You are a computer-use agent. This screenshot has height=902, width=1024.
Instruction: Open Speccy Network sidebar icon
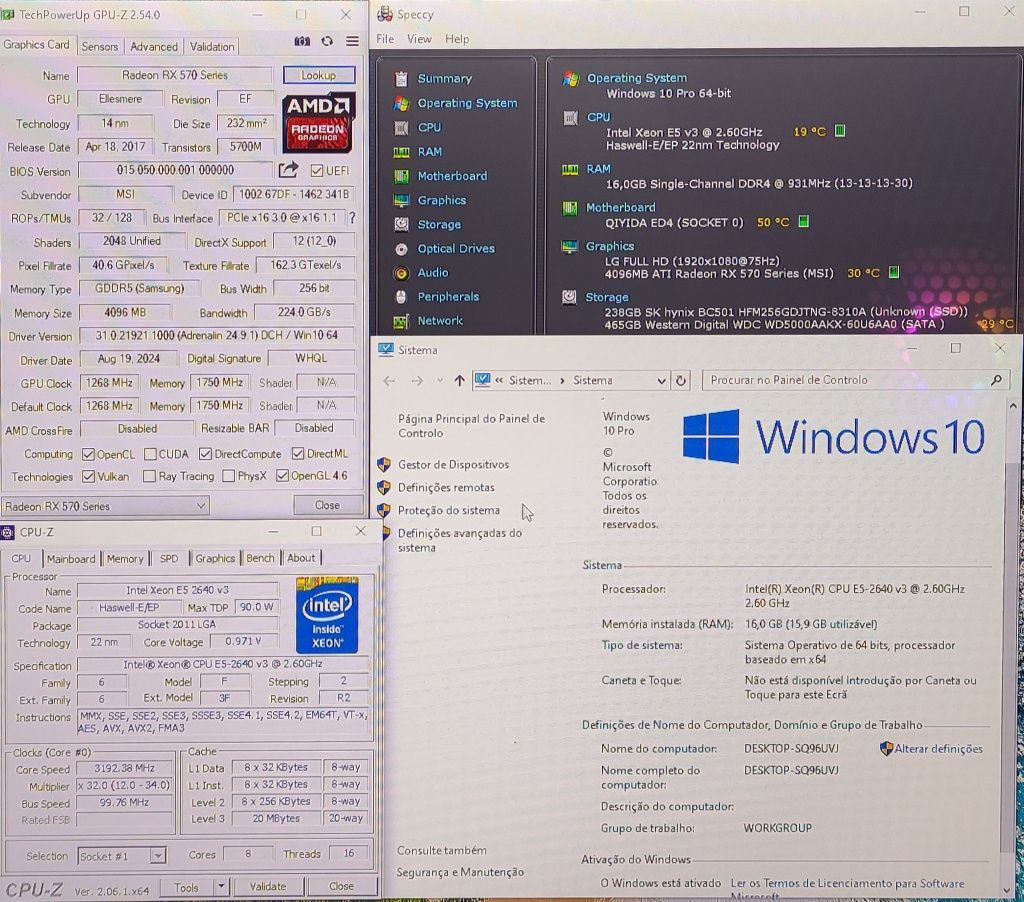pyautogui.click(x=401, y=321)
